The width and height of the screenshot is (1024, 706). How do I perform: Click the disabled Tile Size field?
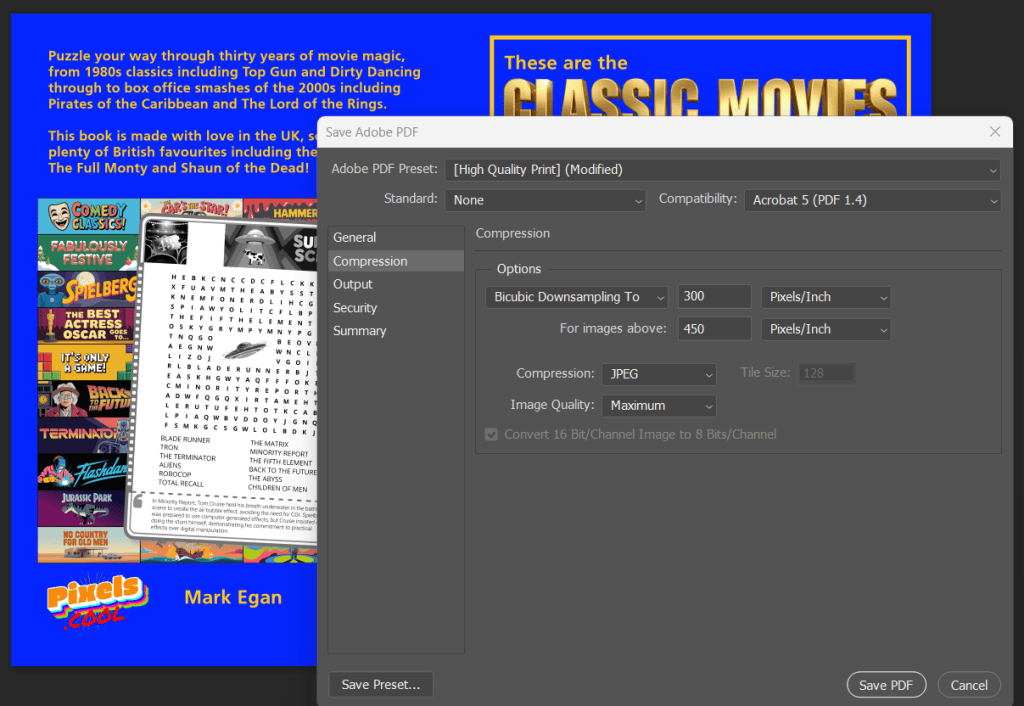tap(826, 373)
